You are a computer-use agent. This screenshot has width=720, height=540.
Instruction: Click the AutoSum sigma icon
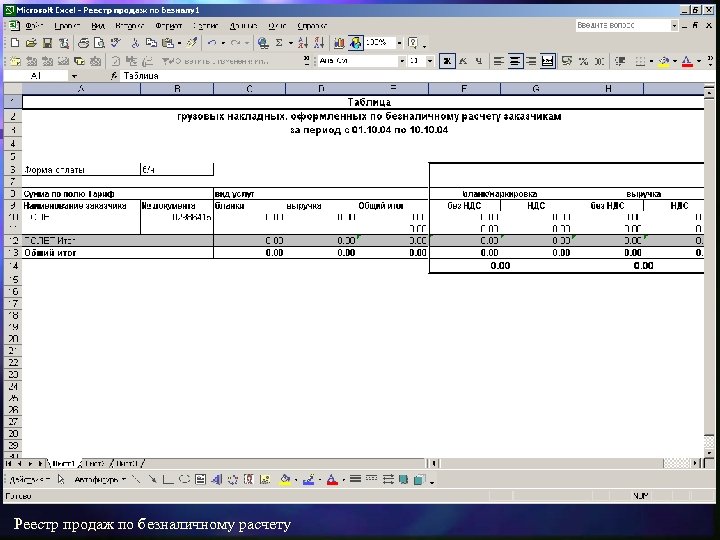279,43
